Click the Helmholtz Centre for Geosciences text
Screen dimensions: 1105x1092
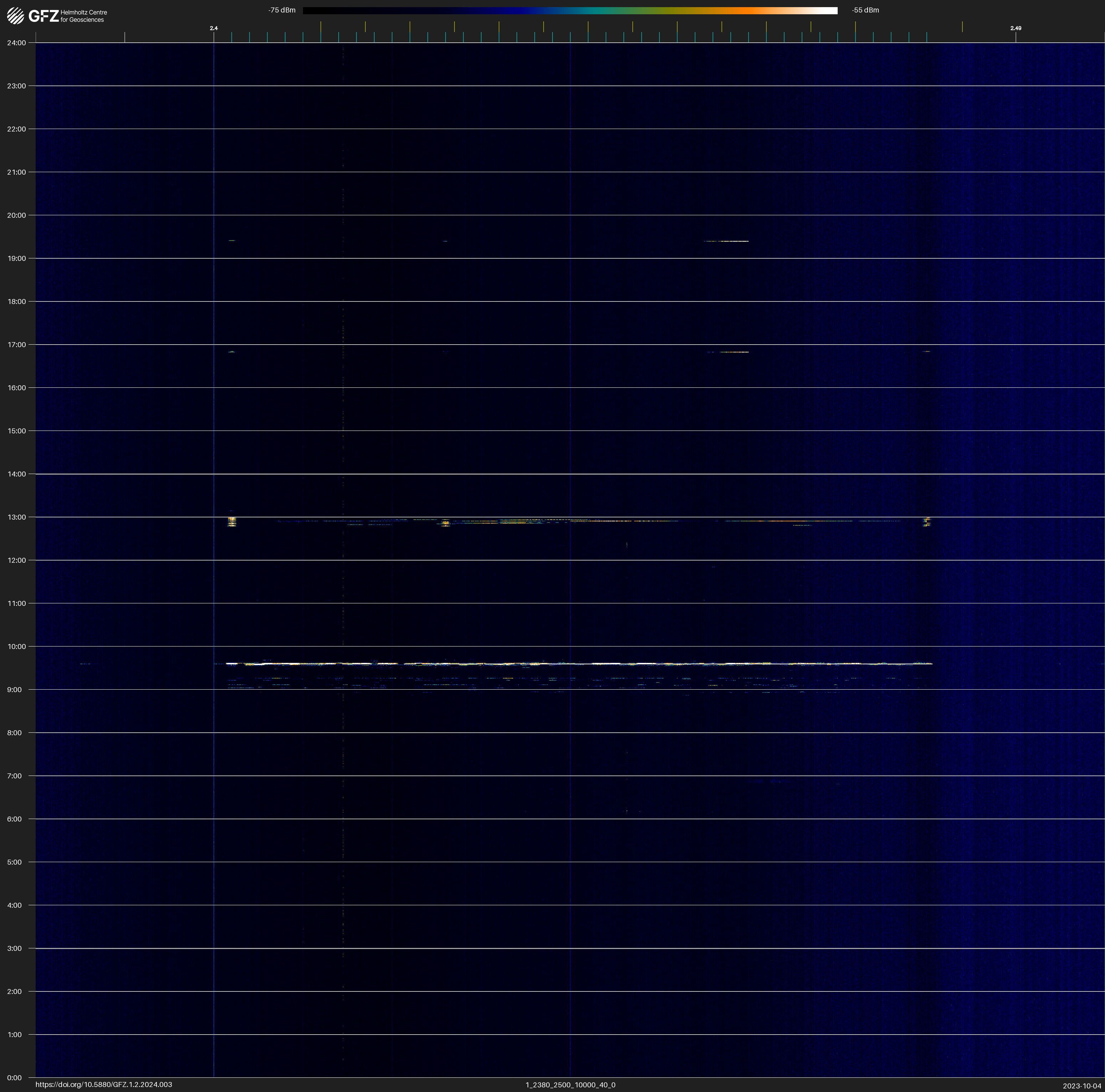pyautogui.click(x=83, y=16)
